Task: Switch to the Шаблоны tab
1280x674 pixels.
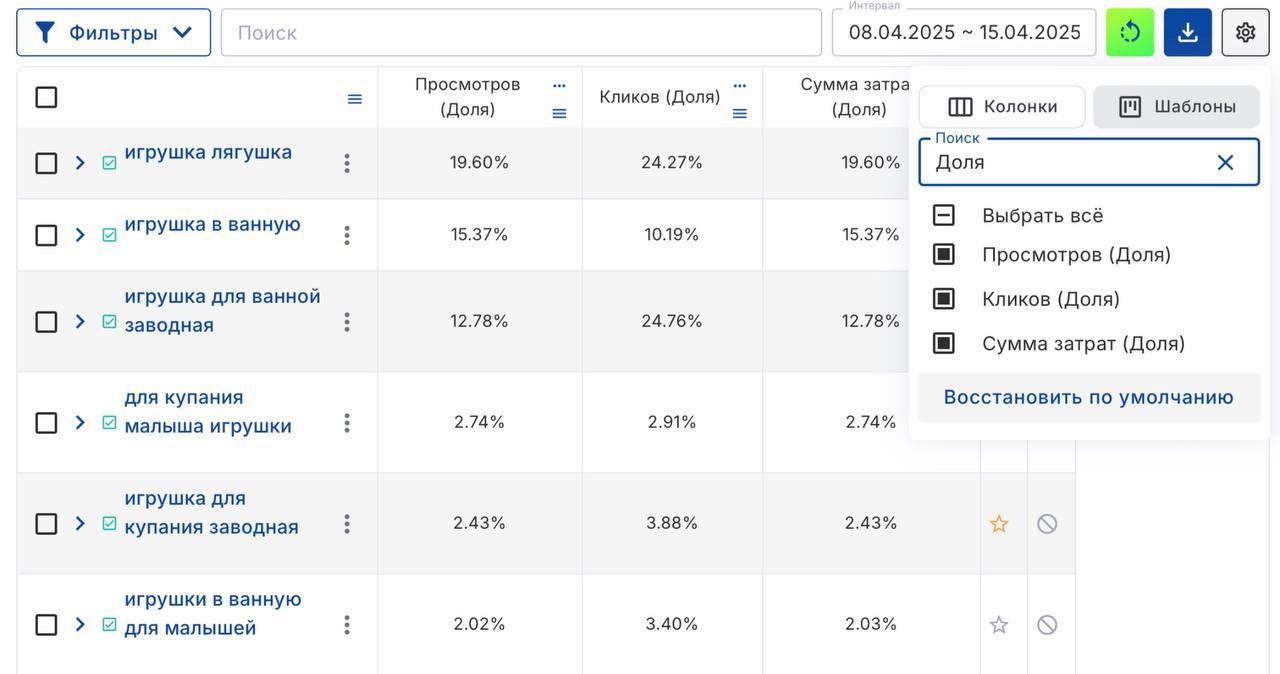Action: click(x=1176, y=107)
